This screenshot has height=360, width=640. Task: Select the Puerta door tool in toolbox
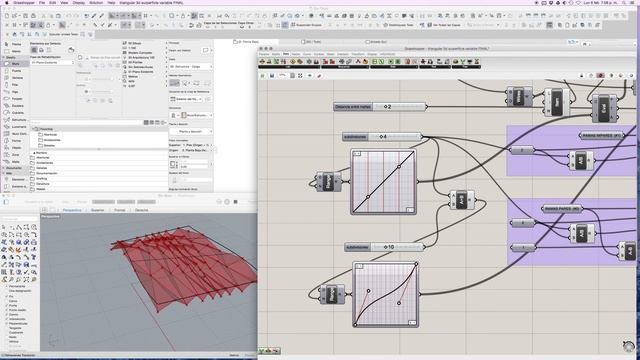pos(15,71)
